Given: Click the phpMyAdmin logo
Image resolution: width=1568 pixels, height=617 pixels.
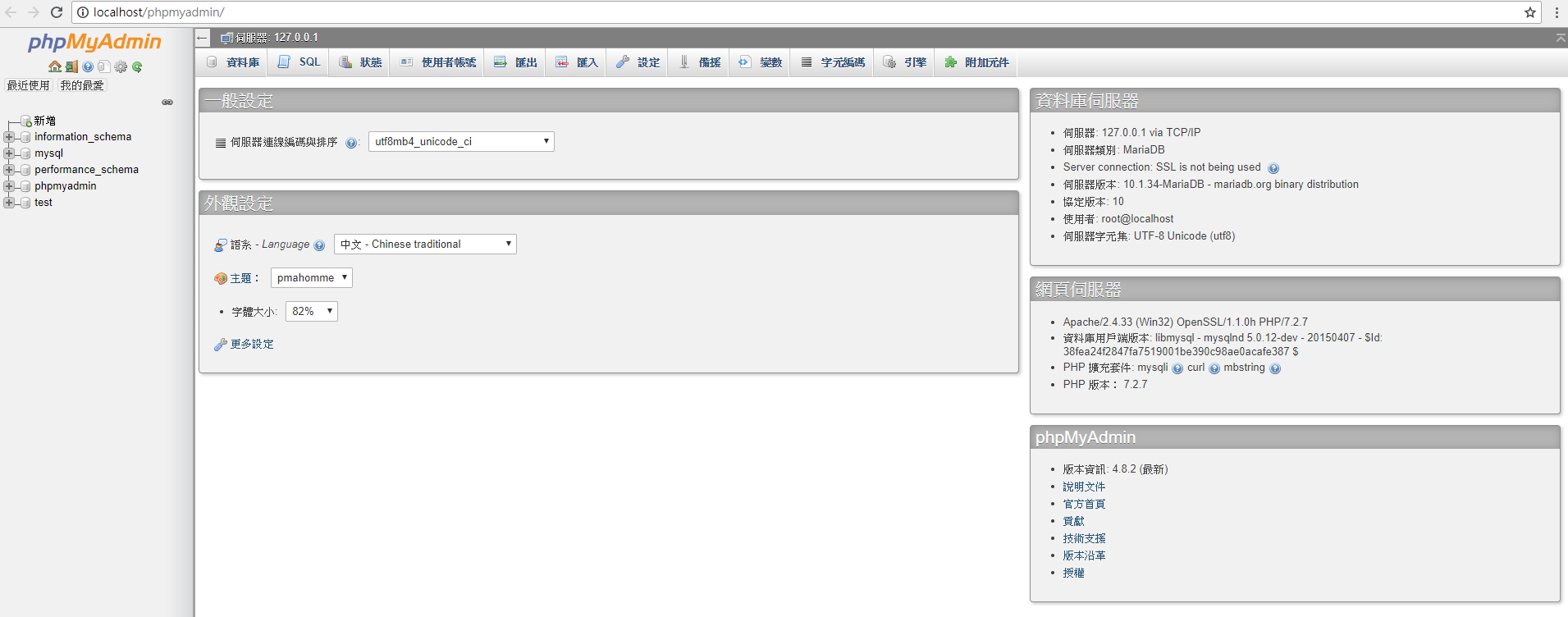Looking at the screenshot, I should click(94, 42).
